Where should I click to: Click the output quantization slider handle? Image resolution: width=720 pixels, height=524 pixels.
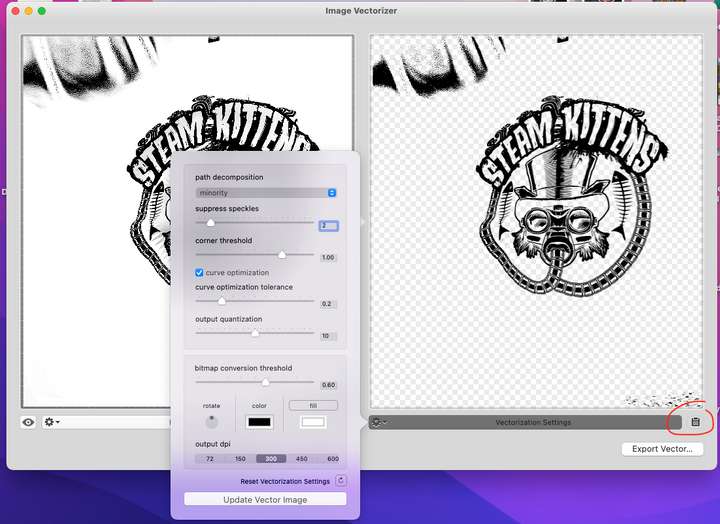tap(255, 333)
